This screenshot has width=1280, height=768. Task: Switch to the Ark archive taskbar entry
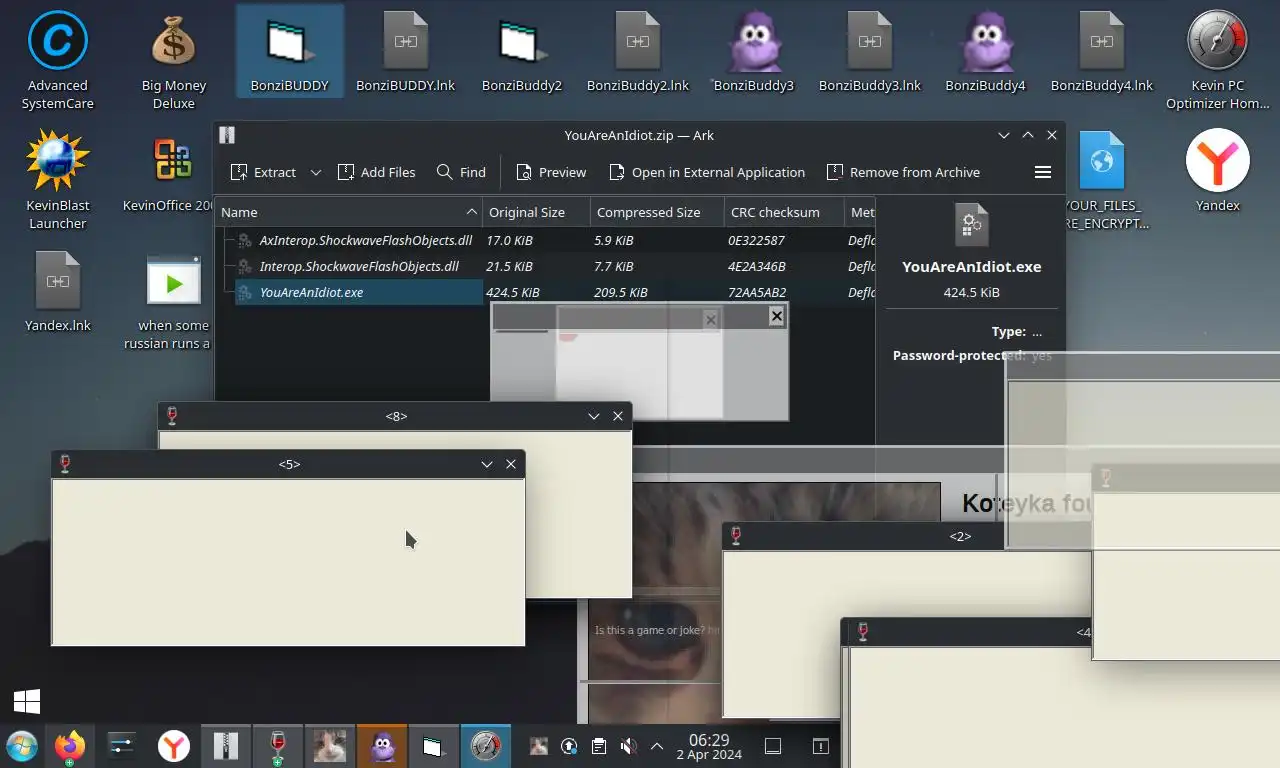click(x=226, y=746)
